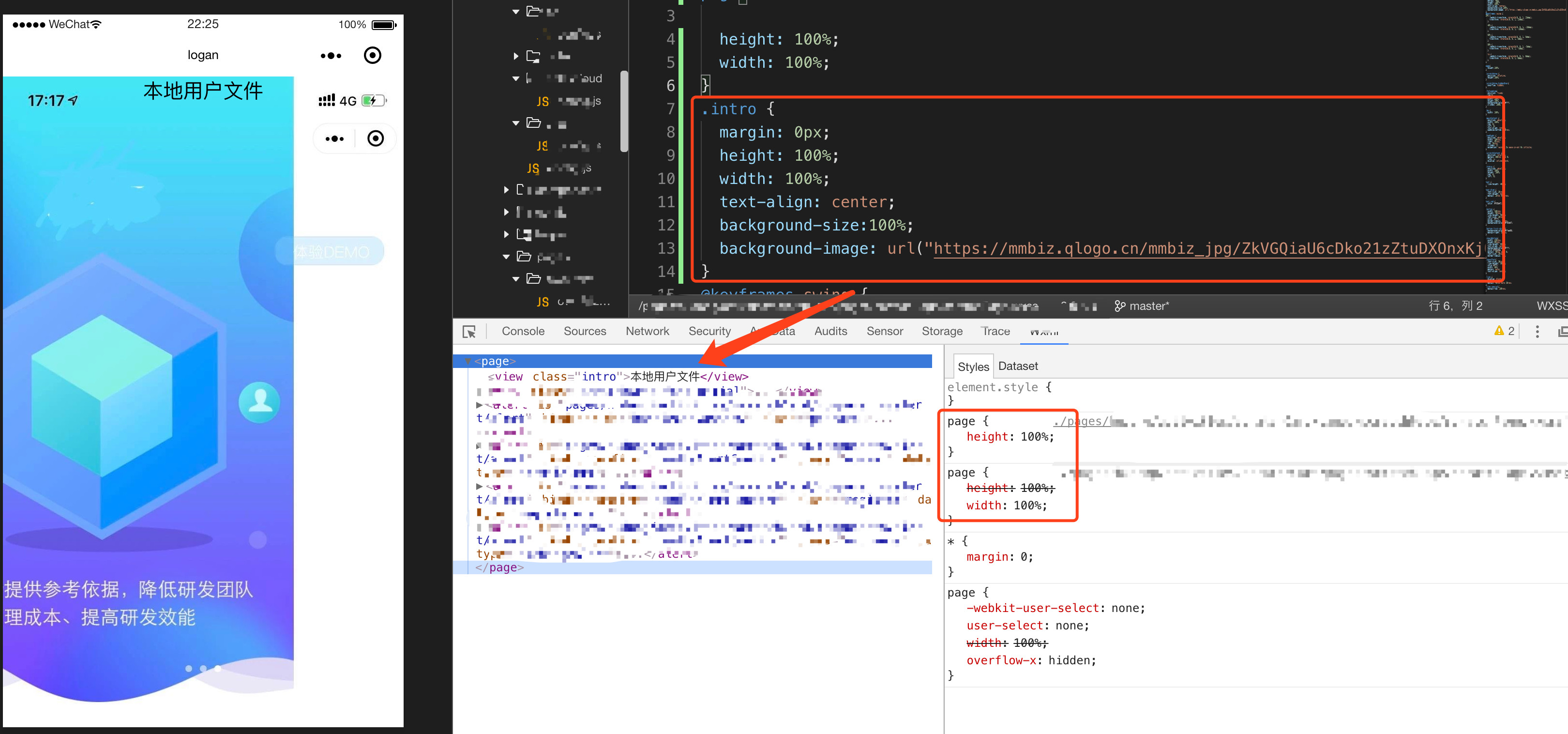1568x734 pixels.
Task: Open the Security tab
Action: tap(709, 331)
